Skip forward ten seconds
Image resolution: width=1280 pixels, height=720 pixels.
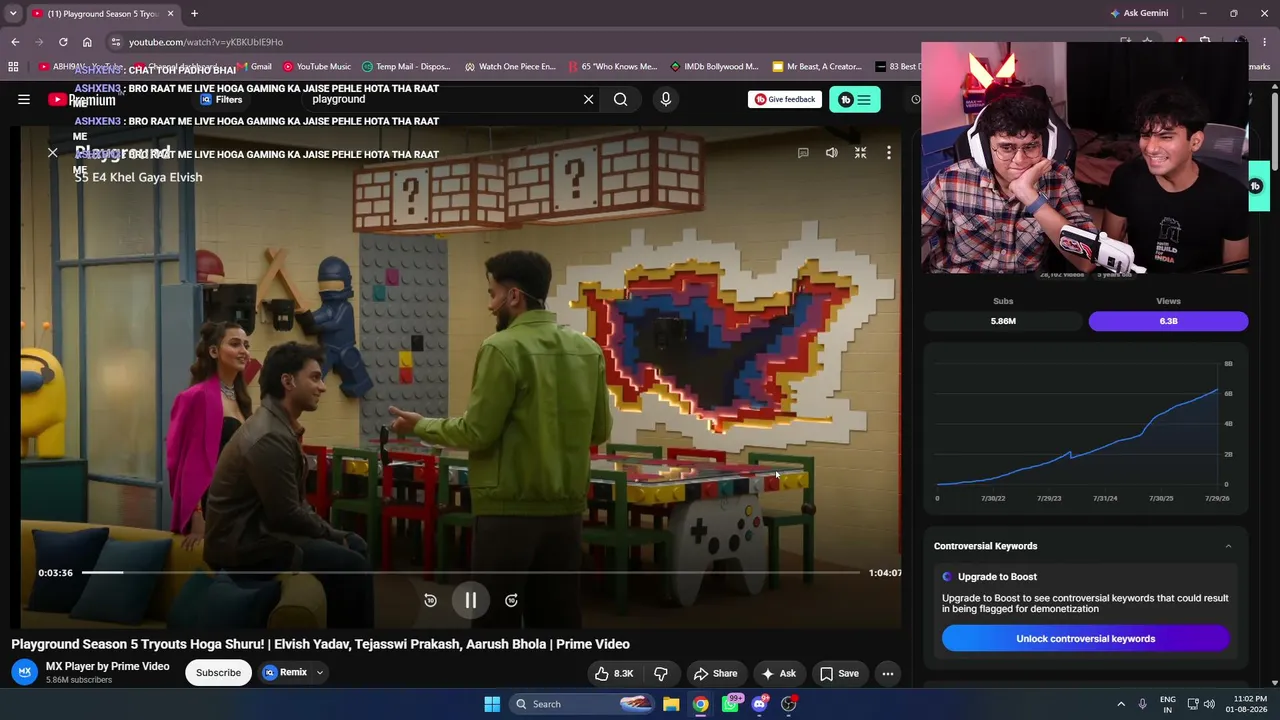tap(511, 600)
